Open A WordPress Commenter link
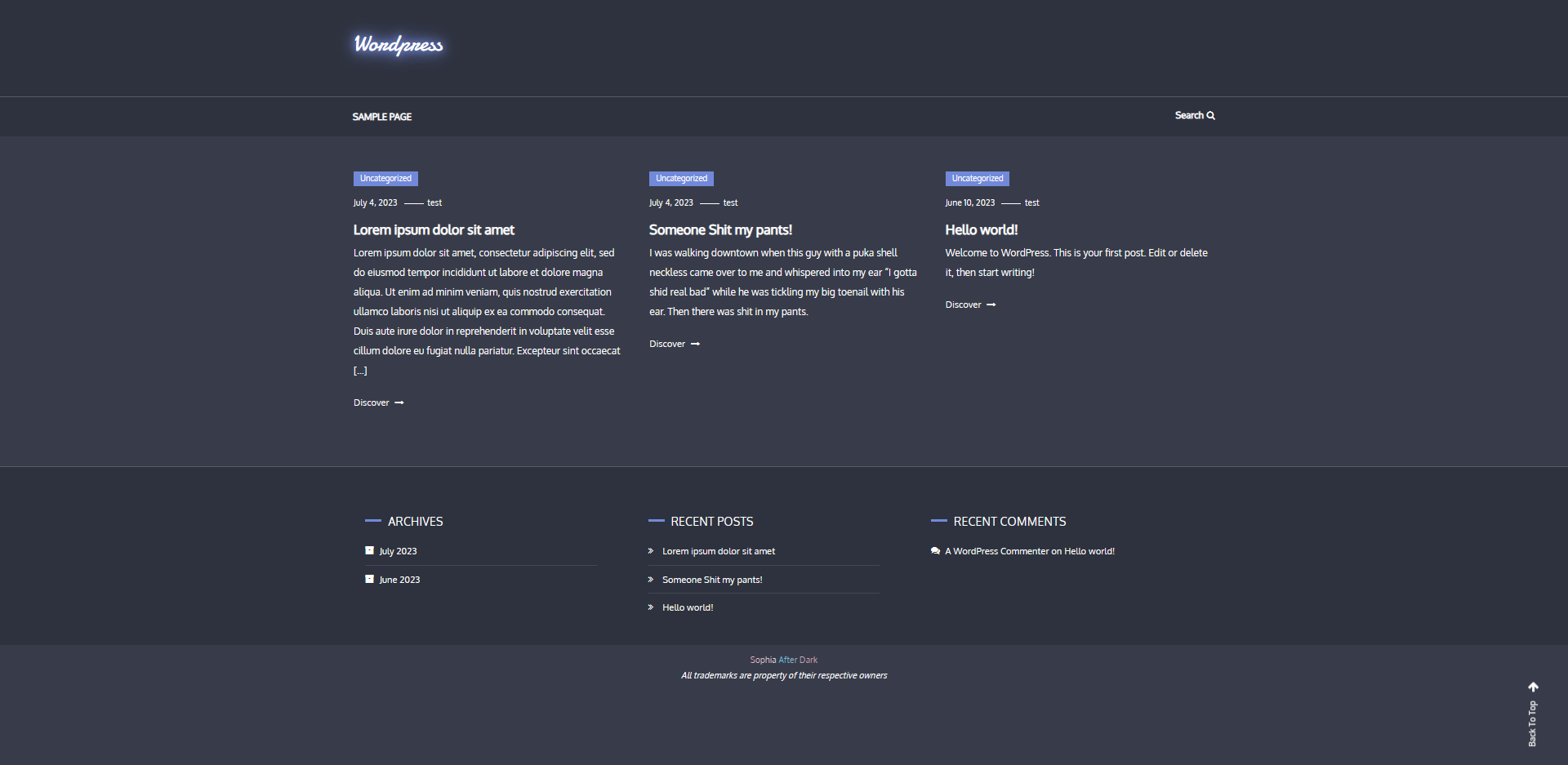This screenshot has width=1568, height=765. (996, 552)
